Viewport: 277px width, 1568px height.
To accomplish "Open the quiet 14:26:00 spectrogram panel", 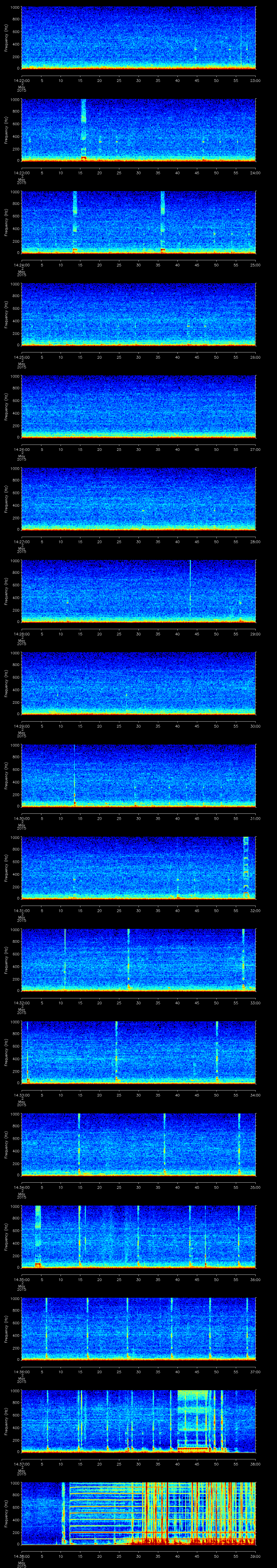I will [138, 407].
